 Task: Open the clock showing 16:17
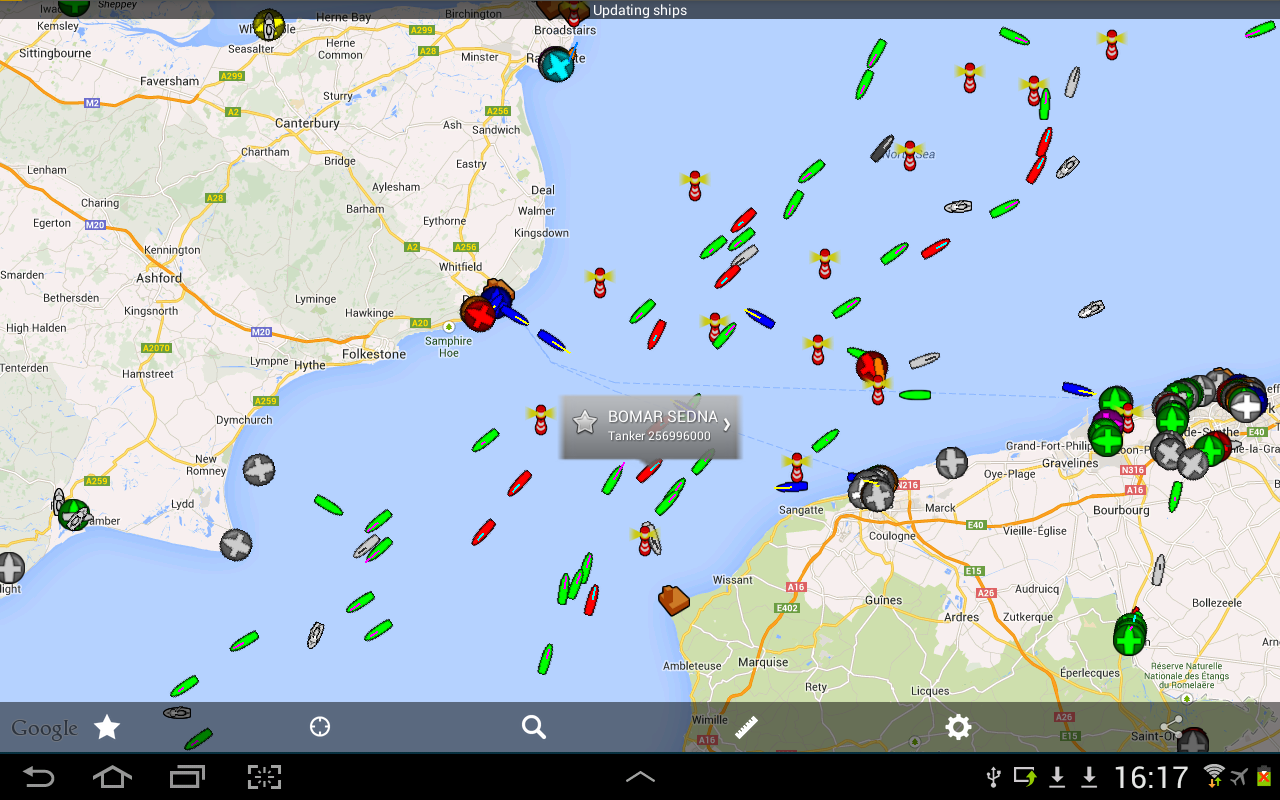(x=1151, y=777)
